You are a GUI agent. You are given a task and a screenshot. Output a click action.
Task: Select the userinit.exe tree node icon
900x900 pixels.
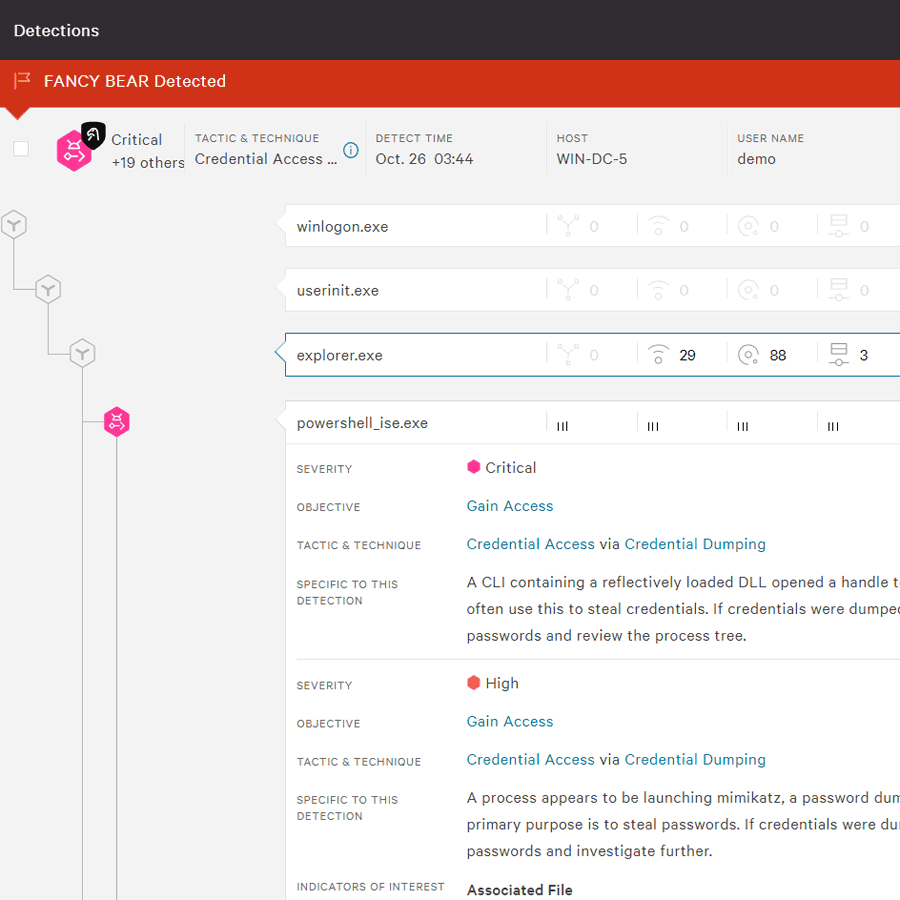48,290
